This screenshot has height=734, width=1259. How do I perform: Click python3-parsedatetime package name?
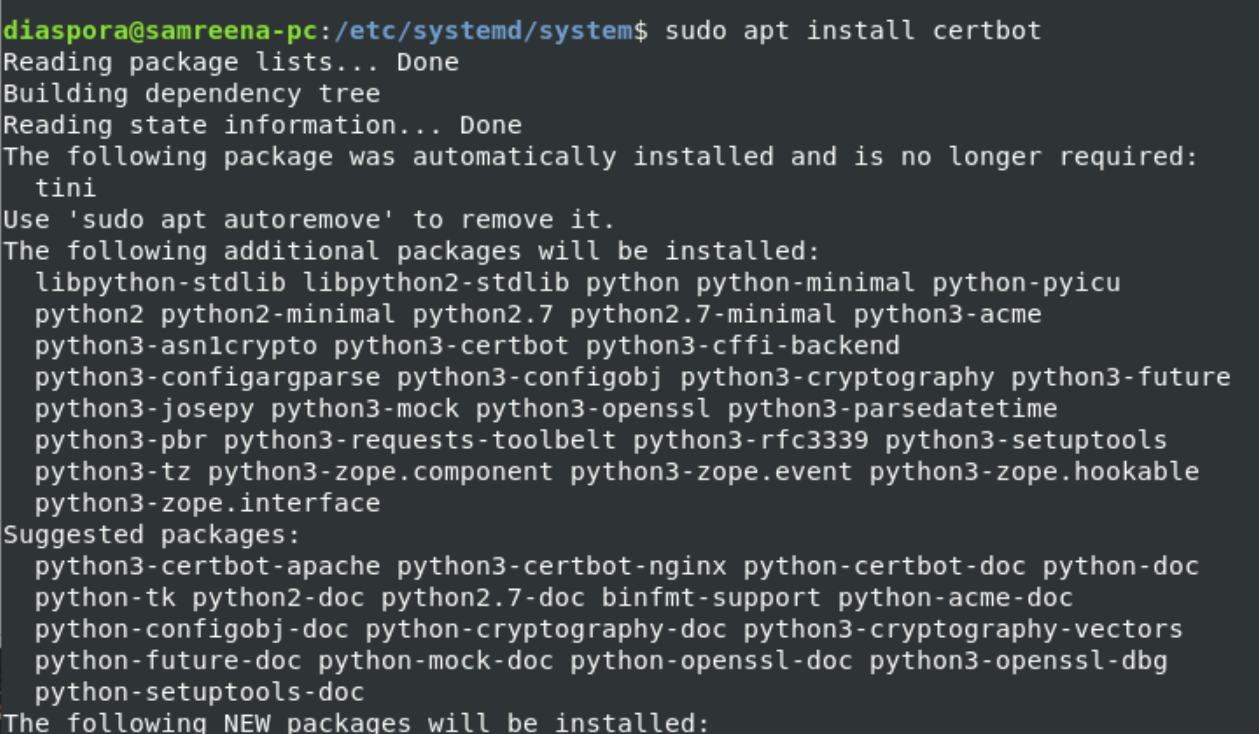pyautogui.click(x=892, y=409)
